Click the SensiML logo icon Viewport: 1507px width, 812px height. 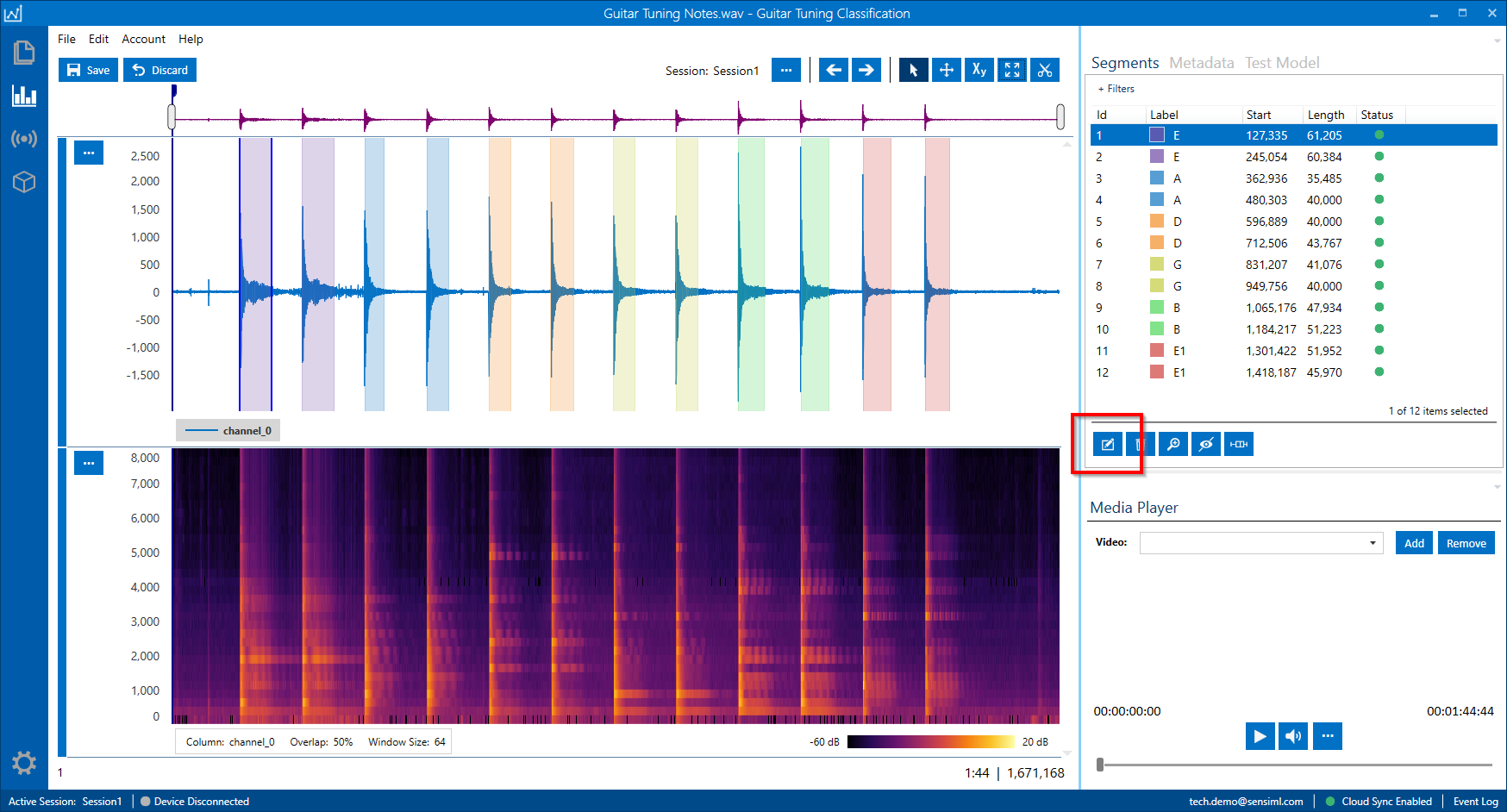[x=13, y=13]
